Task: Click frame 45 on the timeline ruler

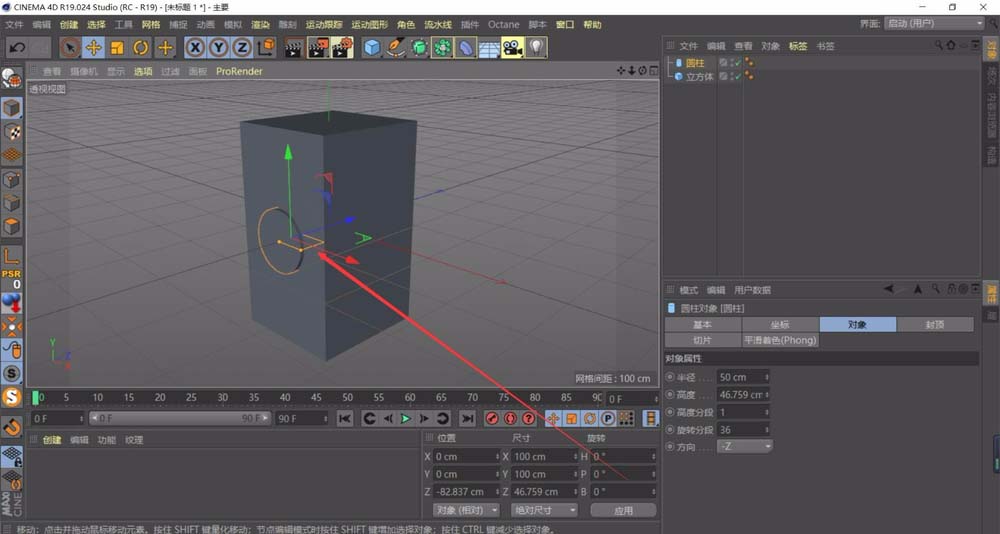Action: [x=316, y=397]
